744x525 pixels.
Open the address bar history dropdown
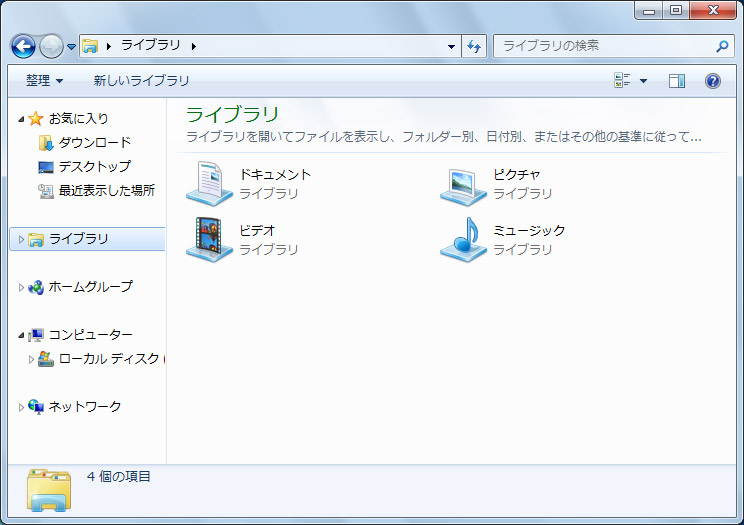[x=451, y=46]
